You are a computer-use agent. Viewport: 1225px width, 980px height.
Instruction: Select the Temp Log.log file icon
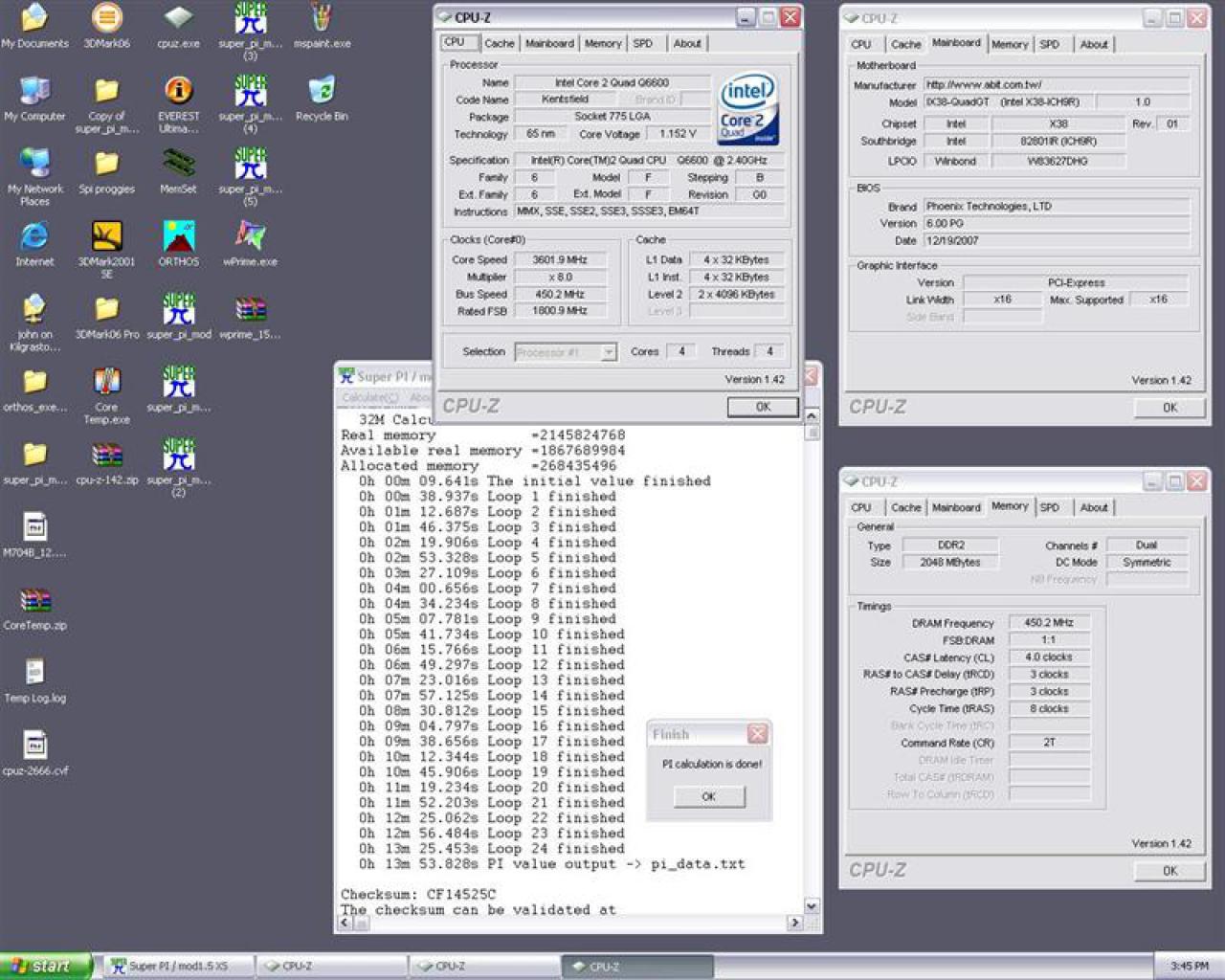tap(34, 679)
